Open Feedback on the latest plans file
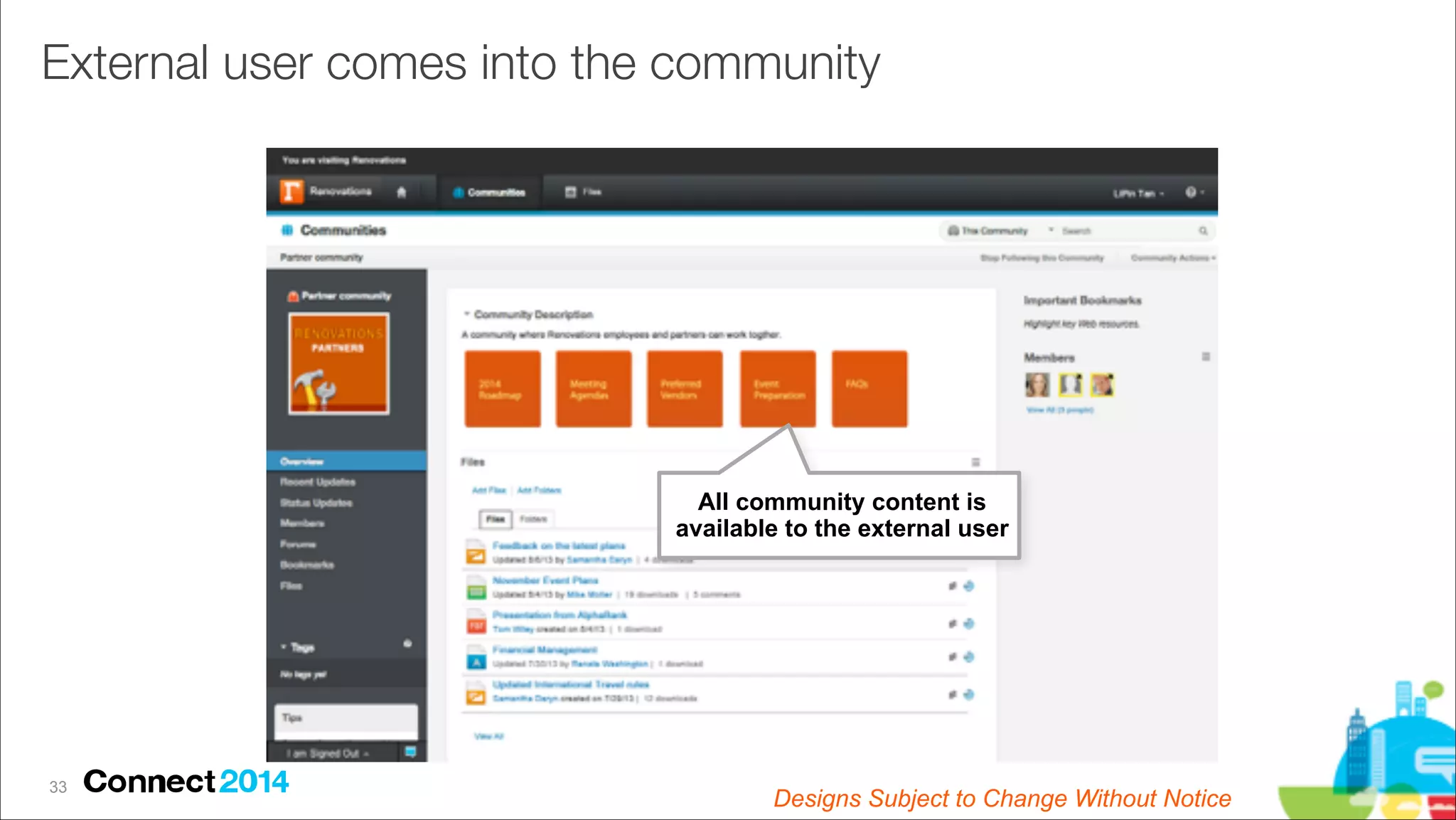The height and width of the screenshot is (820, 1456). click(x=559, y=546)
